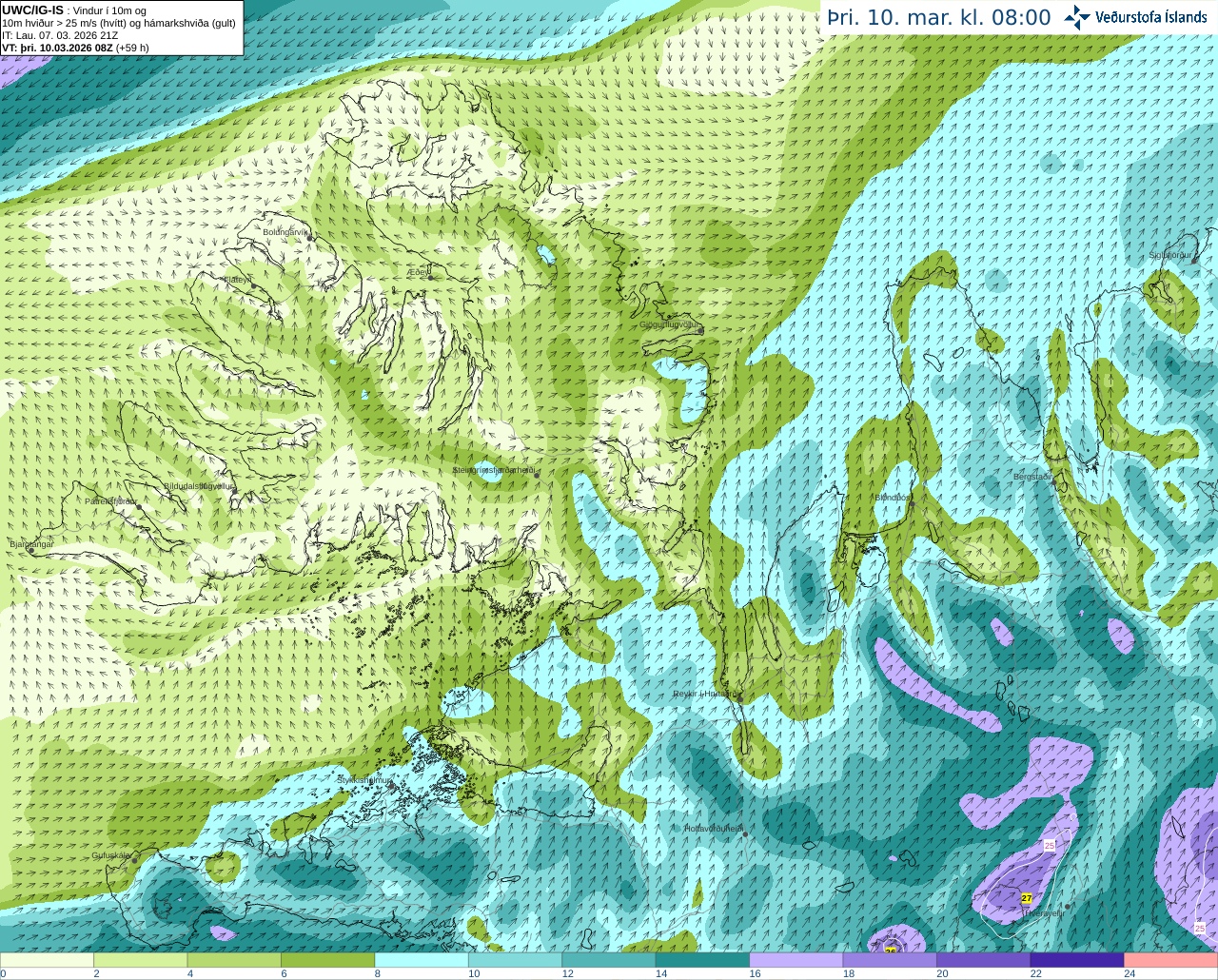Click the legend tick value 14

[661, 973]
